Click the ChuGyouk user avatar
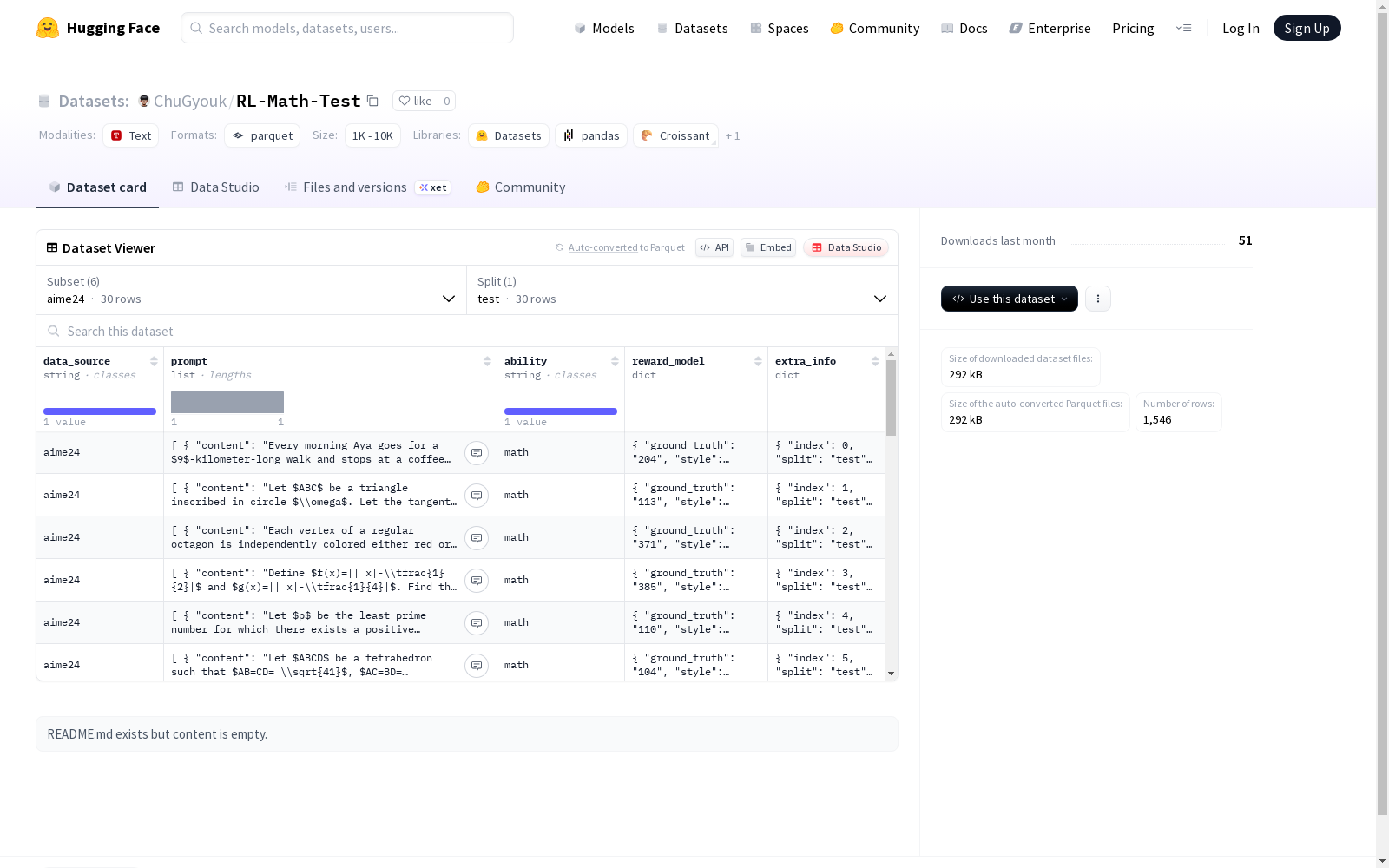This screenshot has width=1389, height=868. tap(144, 101)
